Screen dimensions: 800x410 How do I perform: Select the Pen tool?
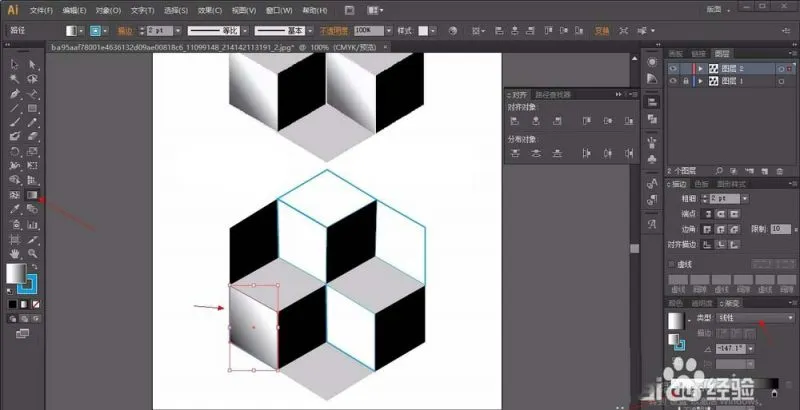pyautogui.click(x=14, y=94)
